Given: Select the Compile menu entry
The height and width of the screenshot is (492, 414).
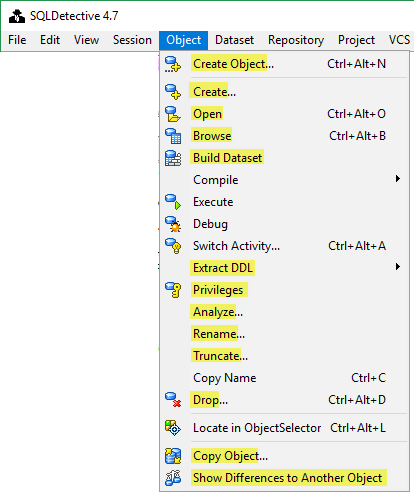Looking at the screenshot, I should coord(284,180).
